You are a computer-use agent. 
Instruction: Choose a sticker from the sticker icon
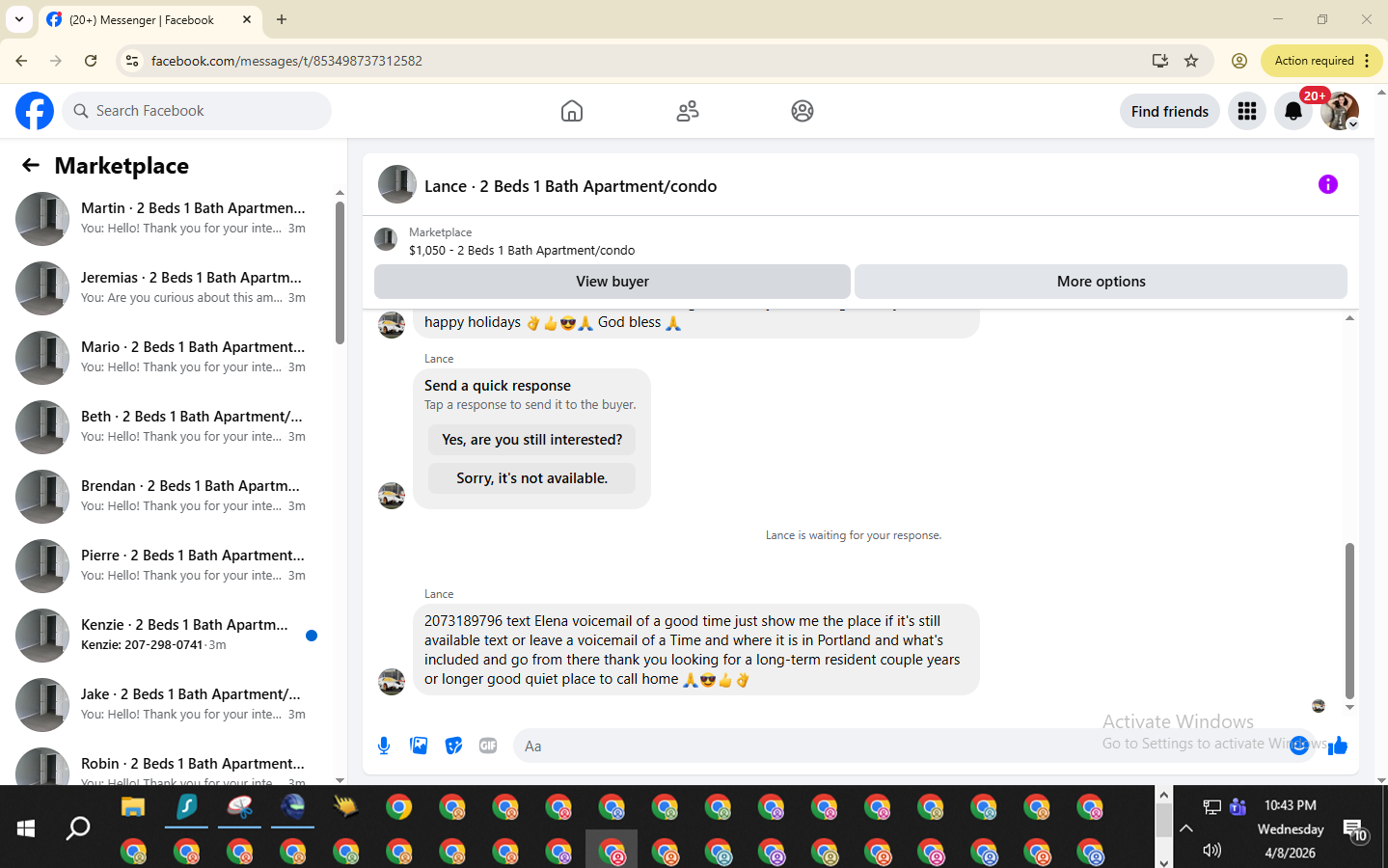[453, 746]
